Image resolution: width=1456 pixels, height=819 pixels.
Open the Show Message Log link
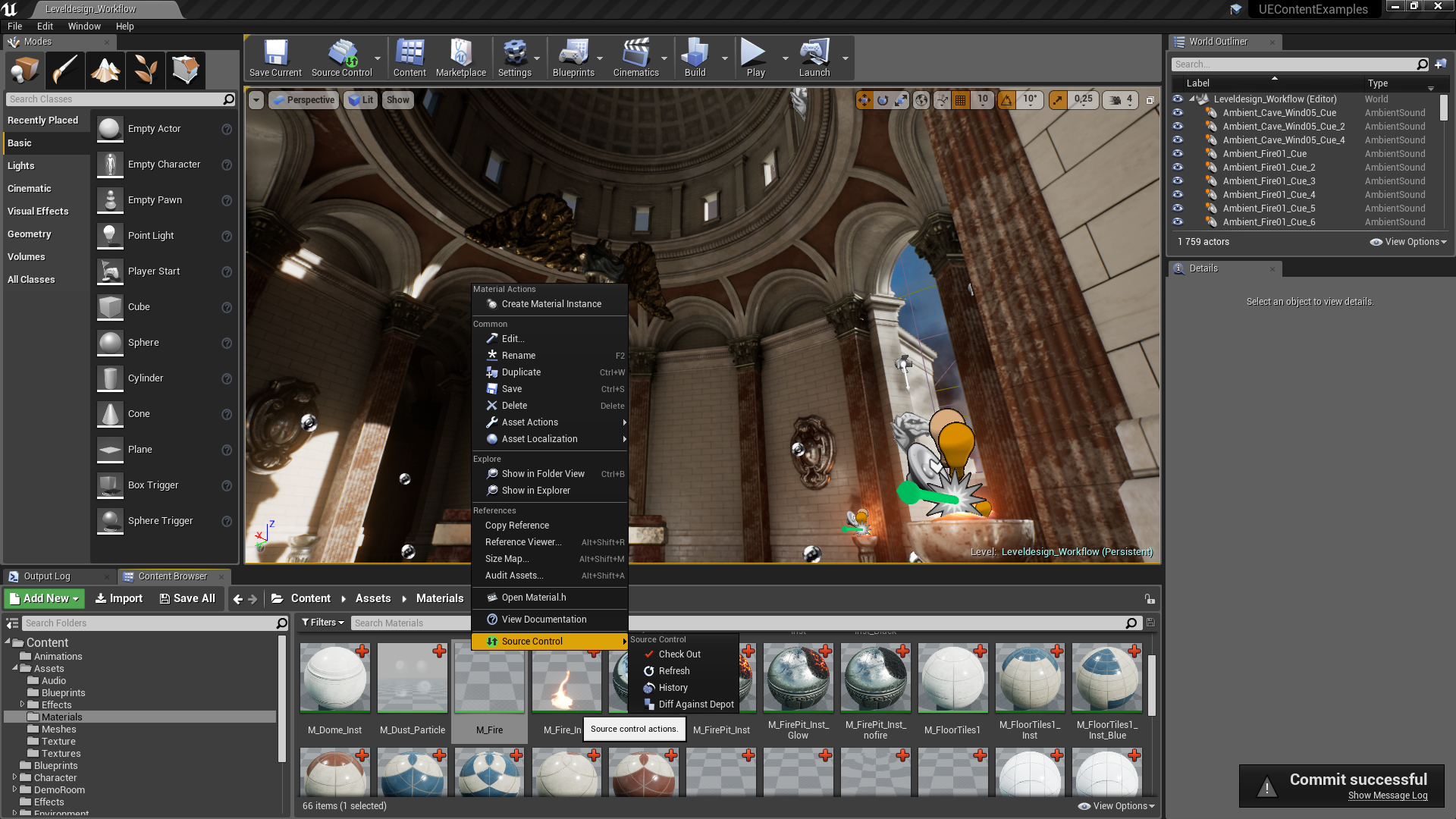(1387, 795)
